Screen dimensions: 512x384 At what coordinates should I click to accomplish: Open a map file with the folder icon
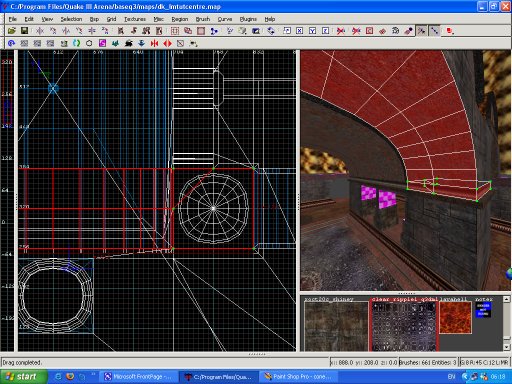12,31
